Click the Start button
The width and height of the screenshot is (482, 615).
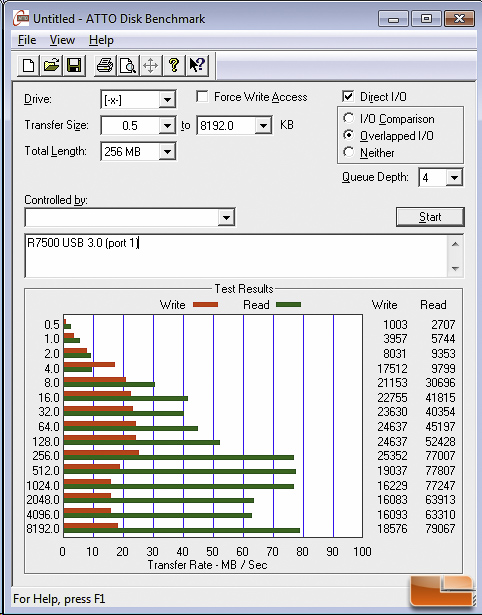pyautogui.click(x=430, y=217)
